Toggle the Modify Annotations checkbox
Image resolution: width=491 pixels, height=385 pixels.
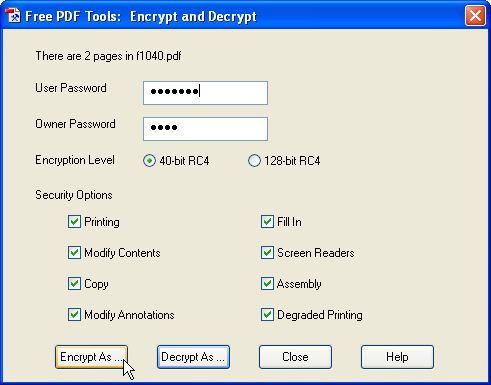pos(74,315)
